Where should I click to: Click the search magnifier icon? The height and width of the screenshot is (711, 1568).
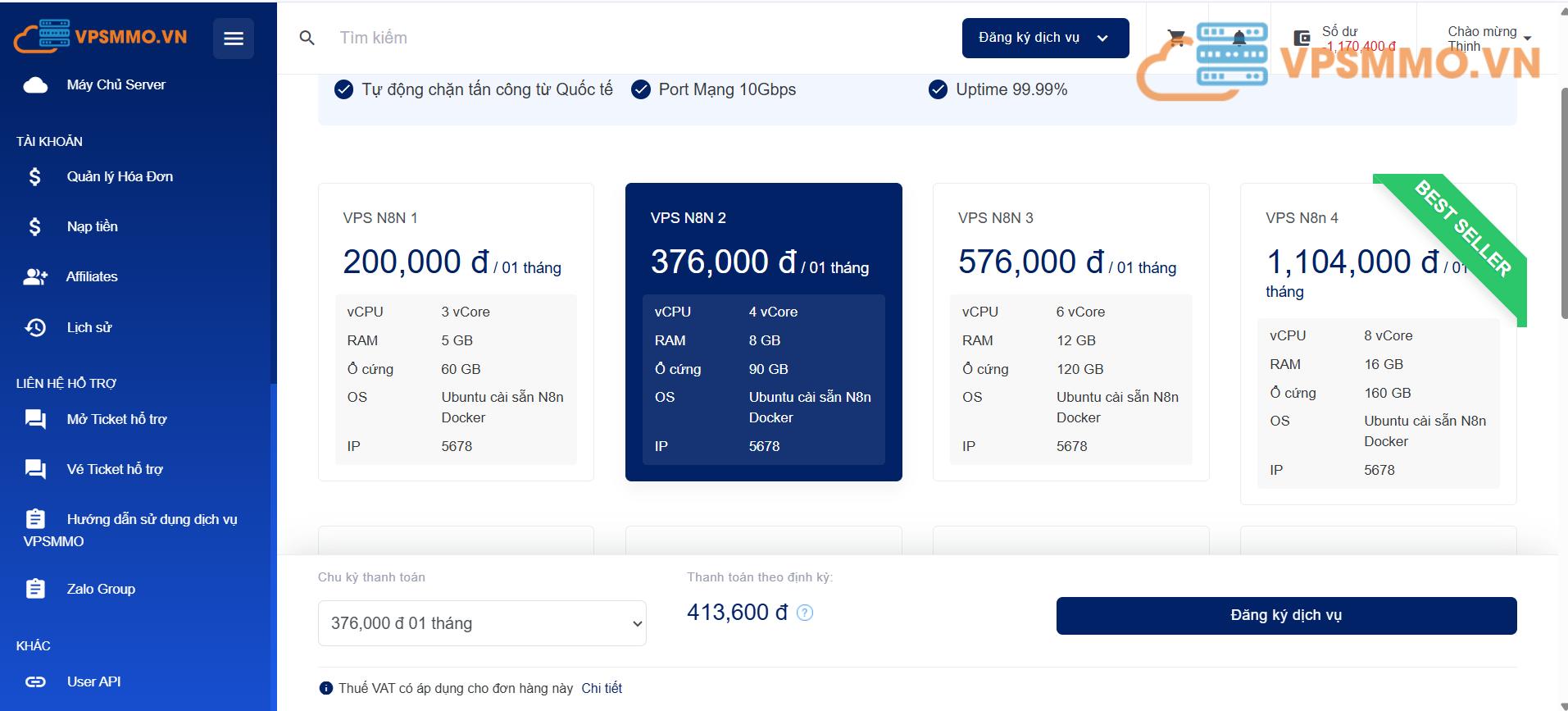click(307, 38)
